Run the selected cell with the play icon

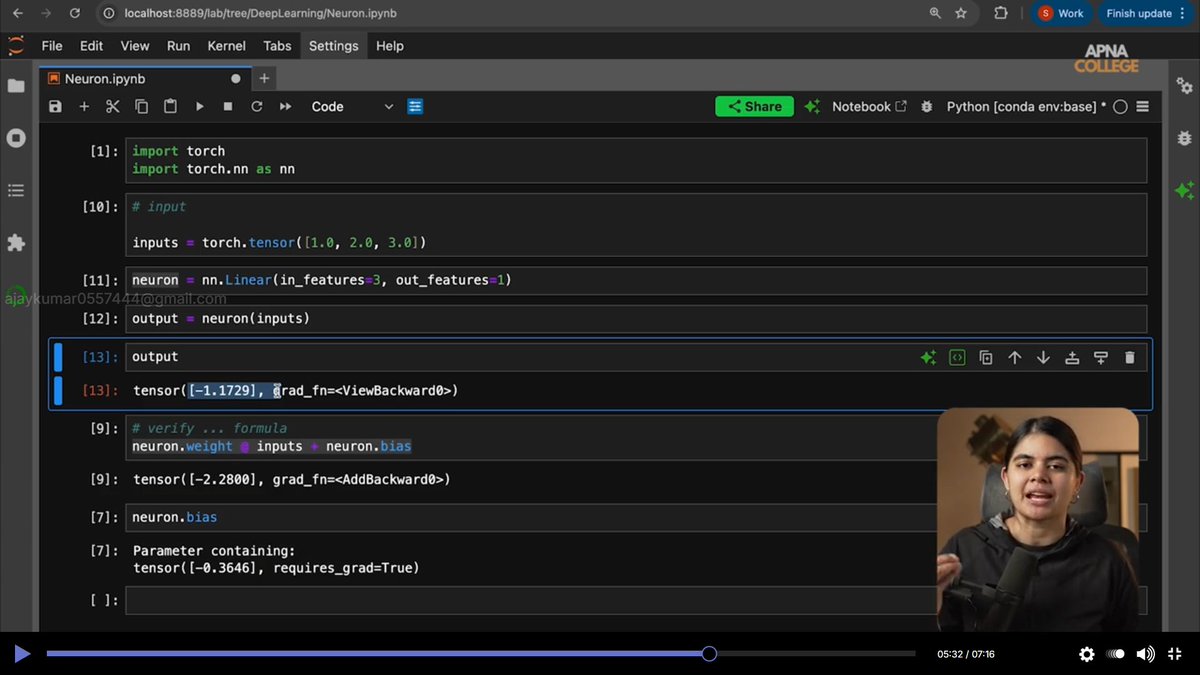(x=199, y=107)
